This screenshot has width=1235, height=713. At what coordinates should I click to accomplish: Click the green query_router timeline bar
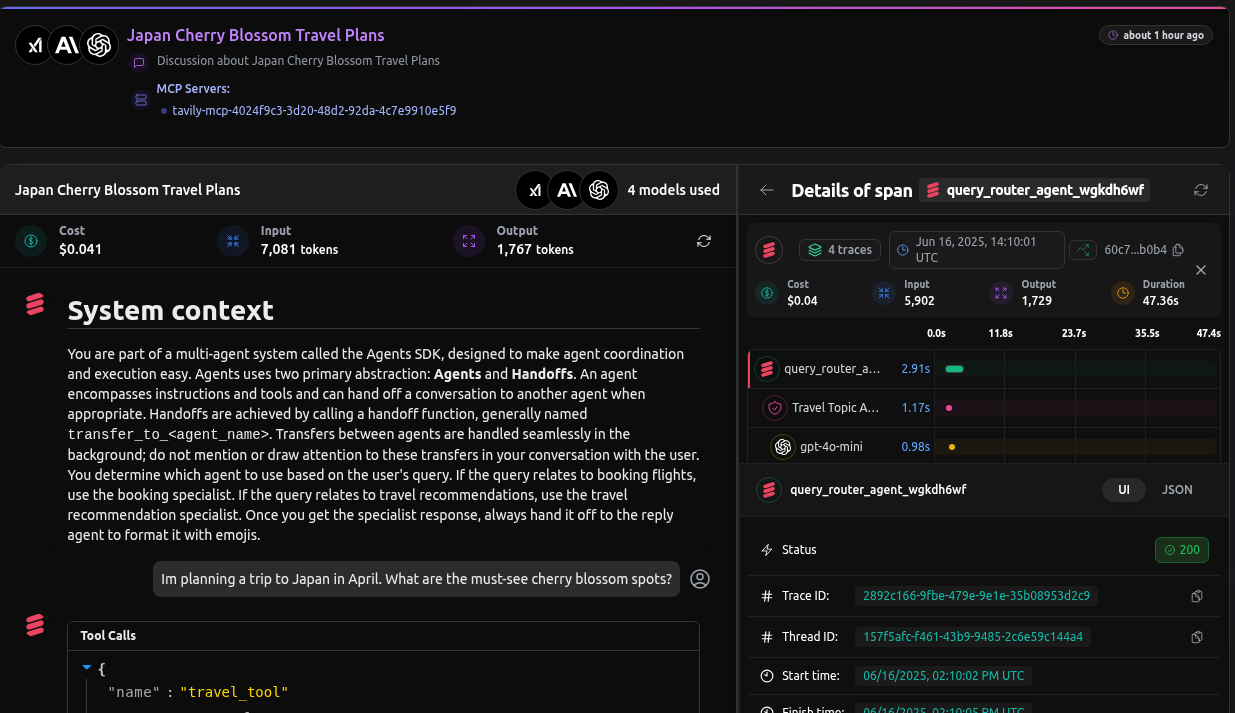pos(954,369)
